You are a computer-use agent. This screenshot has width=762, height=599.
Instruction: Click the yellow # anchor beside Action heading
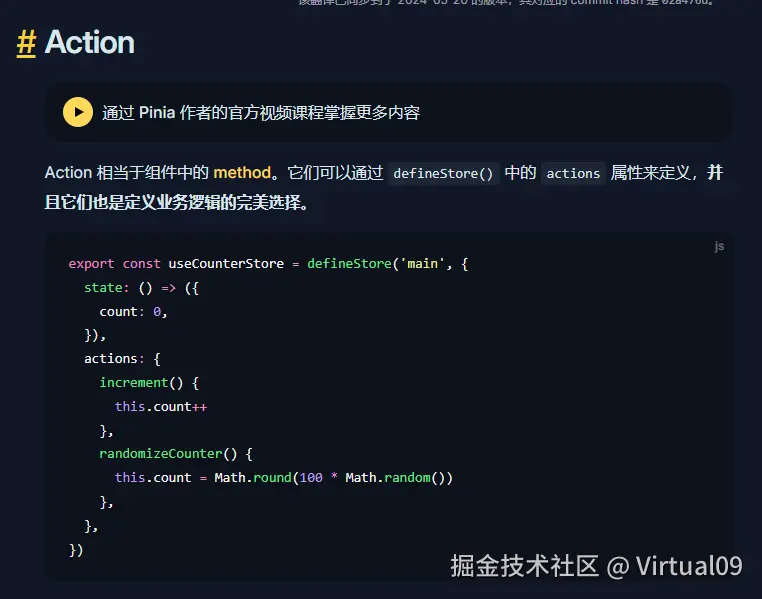pyautogui.click(x=26, y=42)
